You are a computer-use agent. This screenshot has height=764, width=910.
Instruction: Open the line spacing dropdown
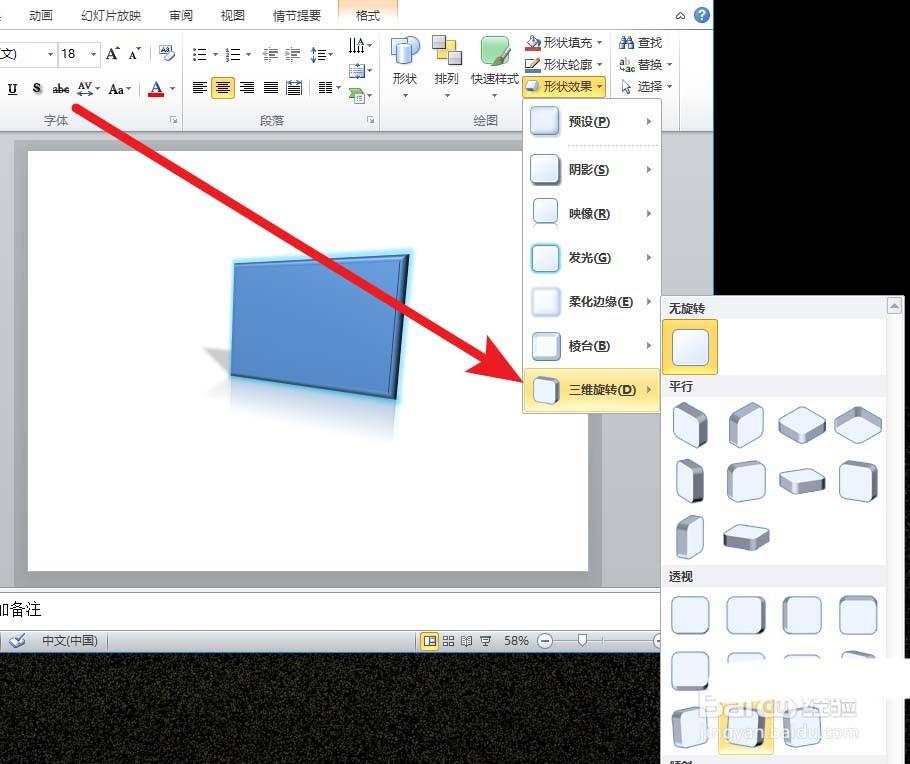[x=332, y=54]
